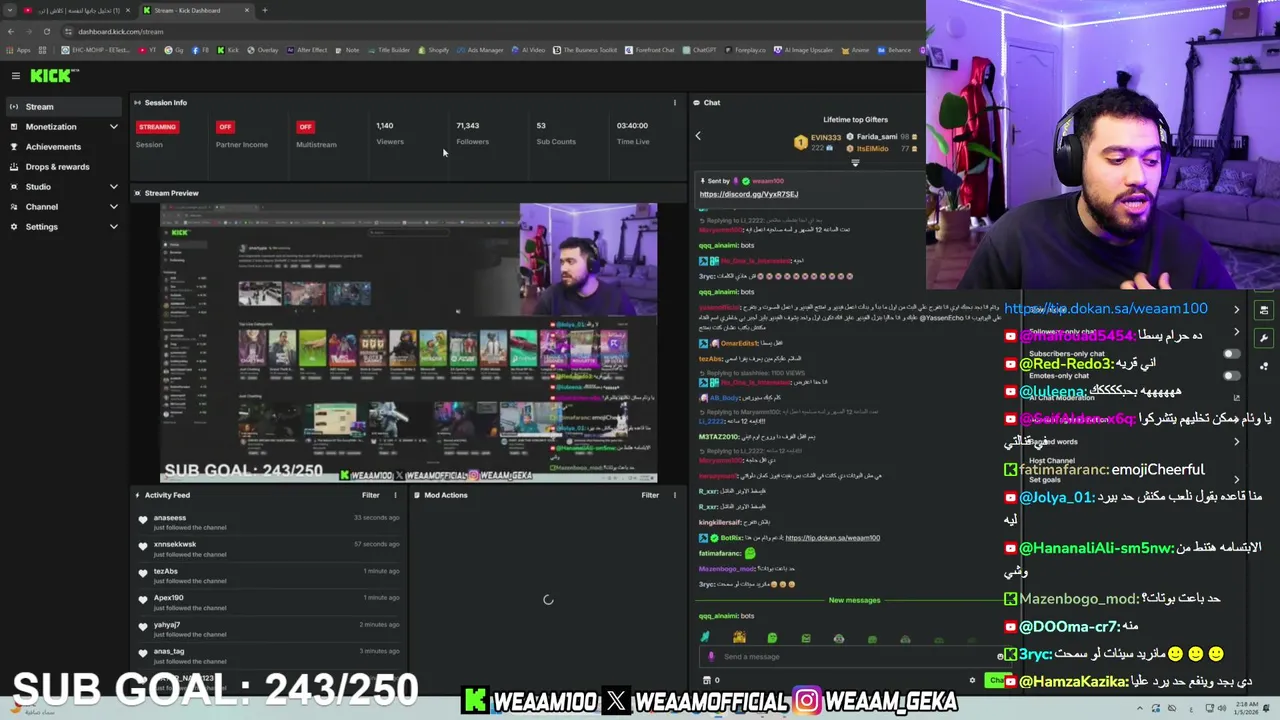
Task: Select tezAbs follow activity entry
Action: [270, 575]
